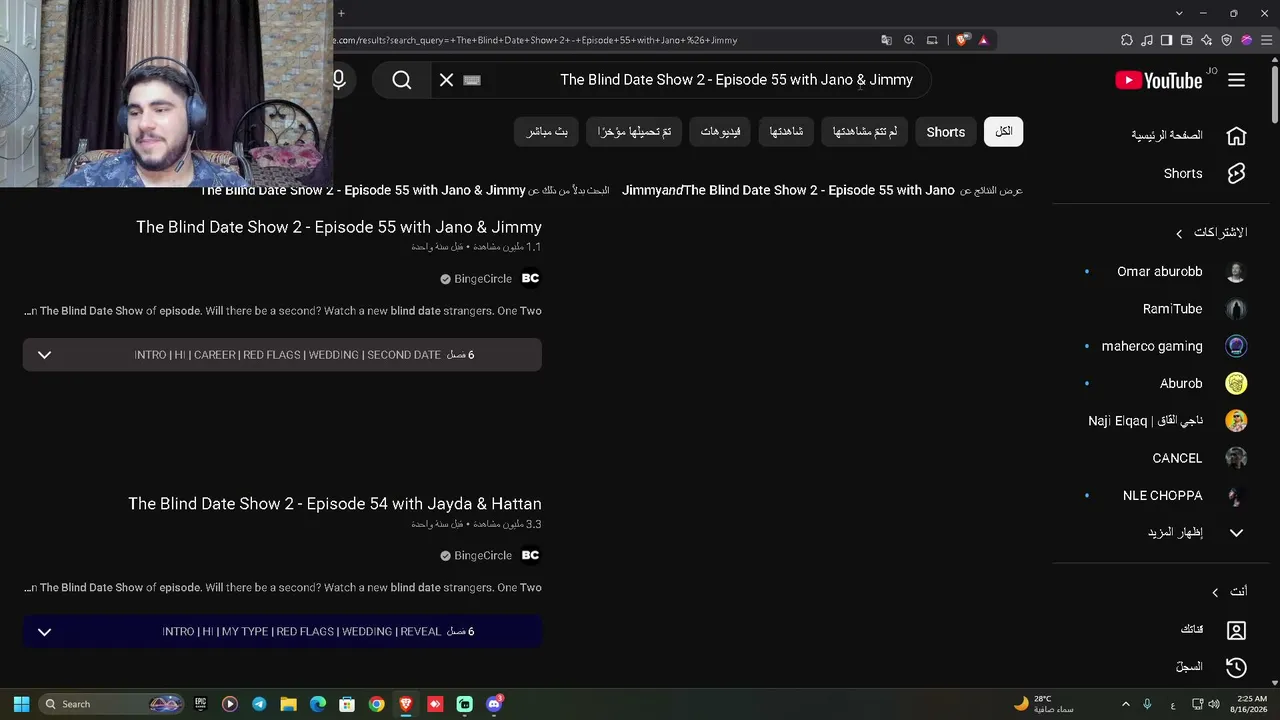Expand the Subscriptions (الاشتراكات) section arrow
The height and width of the screenshot is (720, 1280).
[x=1179, y=233]
